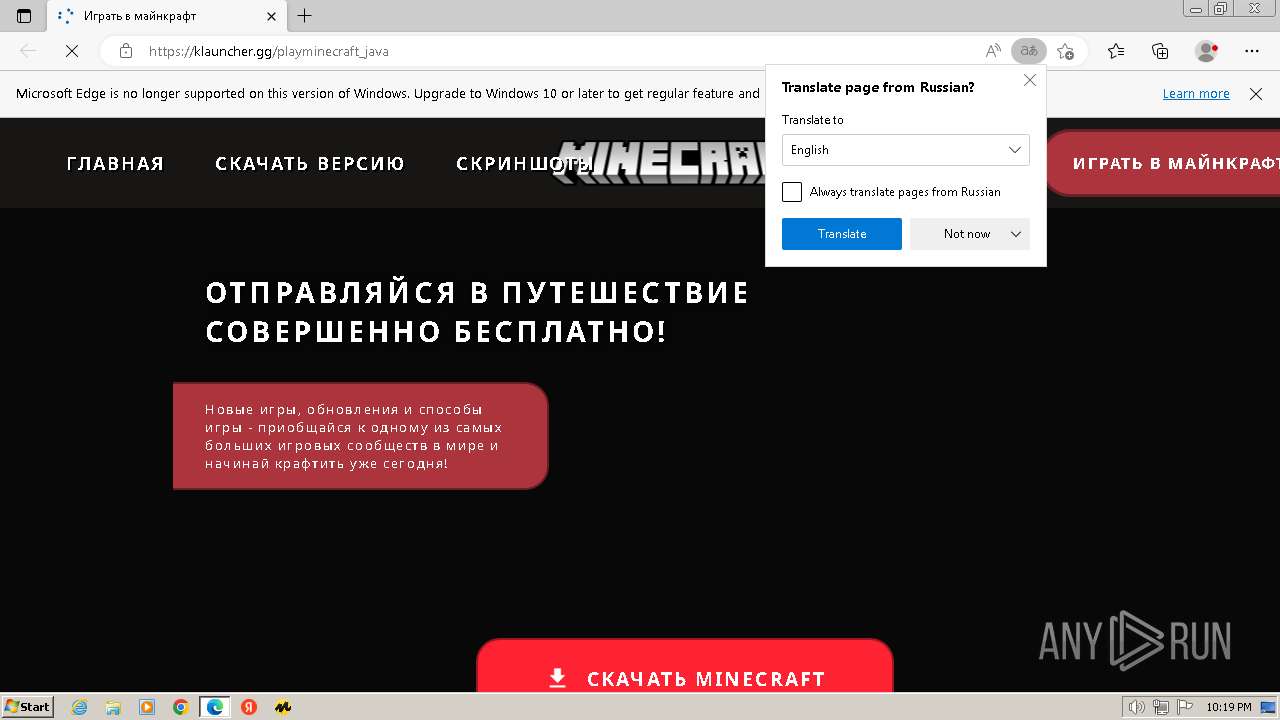Open Action Center flag icon
The width and height of the screenshot is (1280, 720).
(1184, 707)
